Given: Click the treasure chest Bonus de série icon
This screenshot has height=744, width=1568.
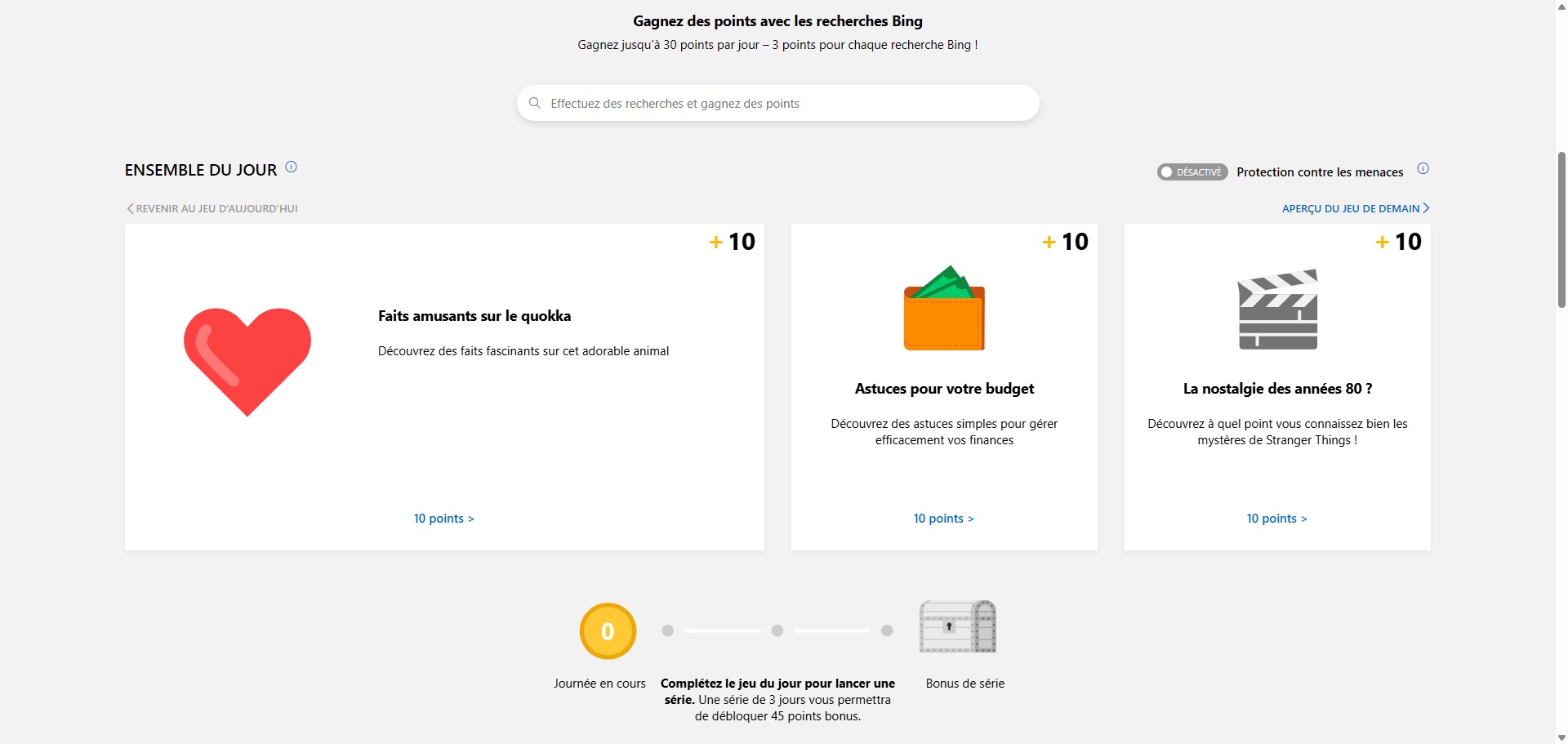Looking at the screenshot, I should 957,626.
